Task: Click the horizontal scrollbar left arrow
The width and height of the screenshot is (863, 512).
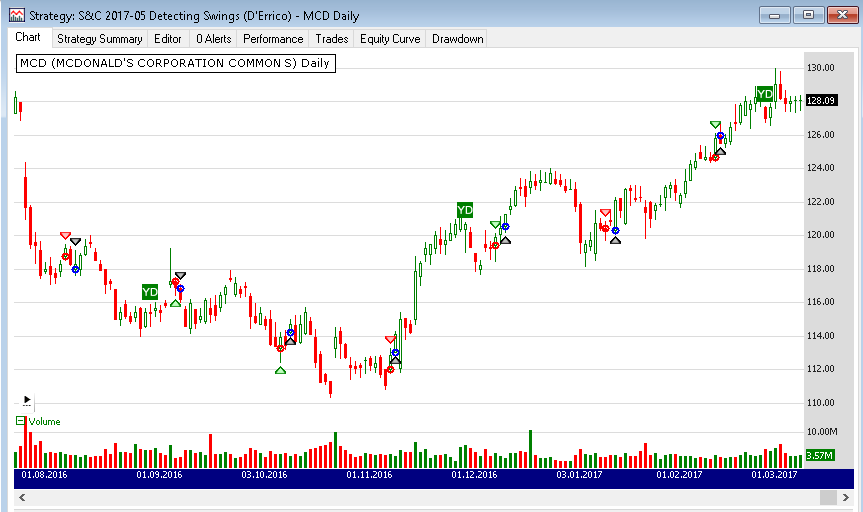Action: (x=21, y=497)
